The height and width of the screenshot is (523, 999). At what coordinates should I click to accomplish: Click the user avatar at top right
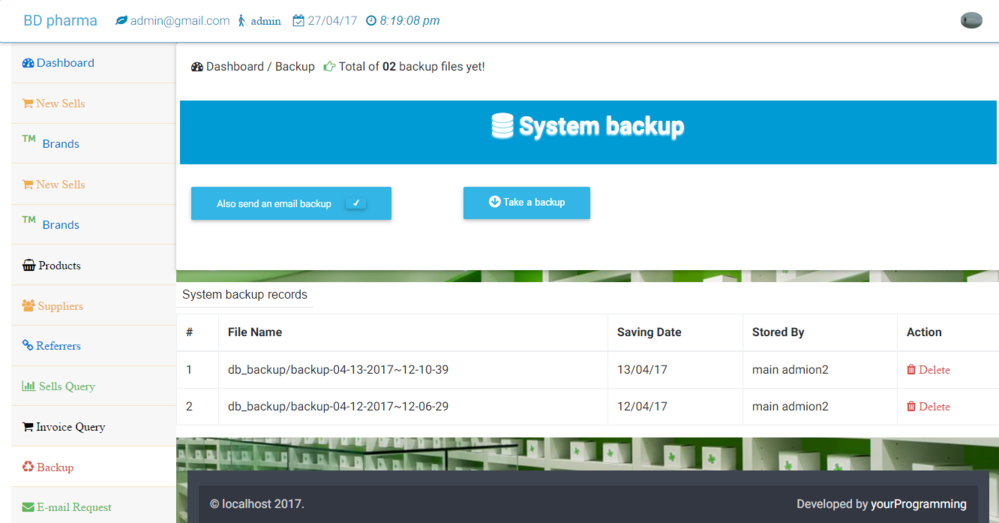(x=970, y=20)
